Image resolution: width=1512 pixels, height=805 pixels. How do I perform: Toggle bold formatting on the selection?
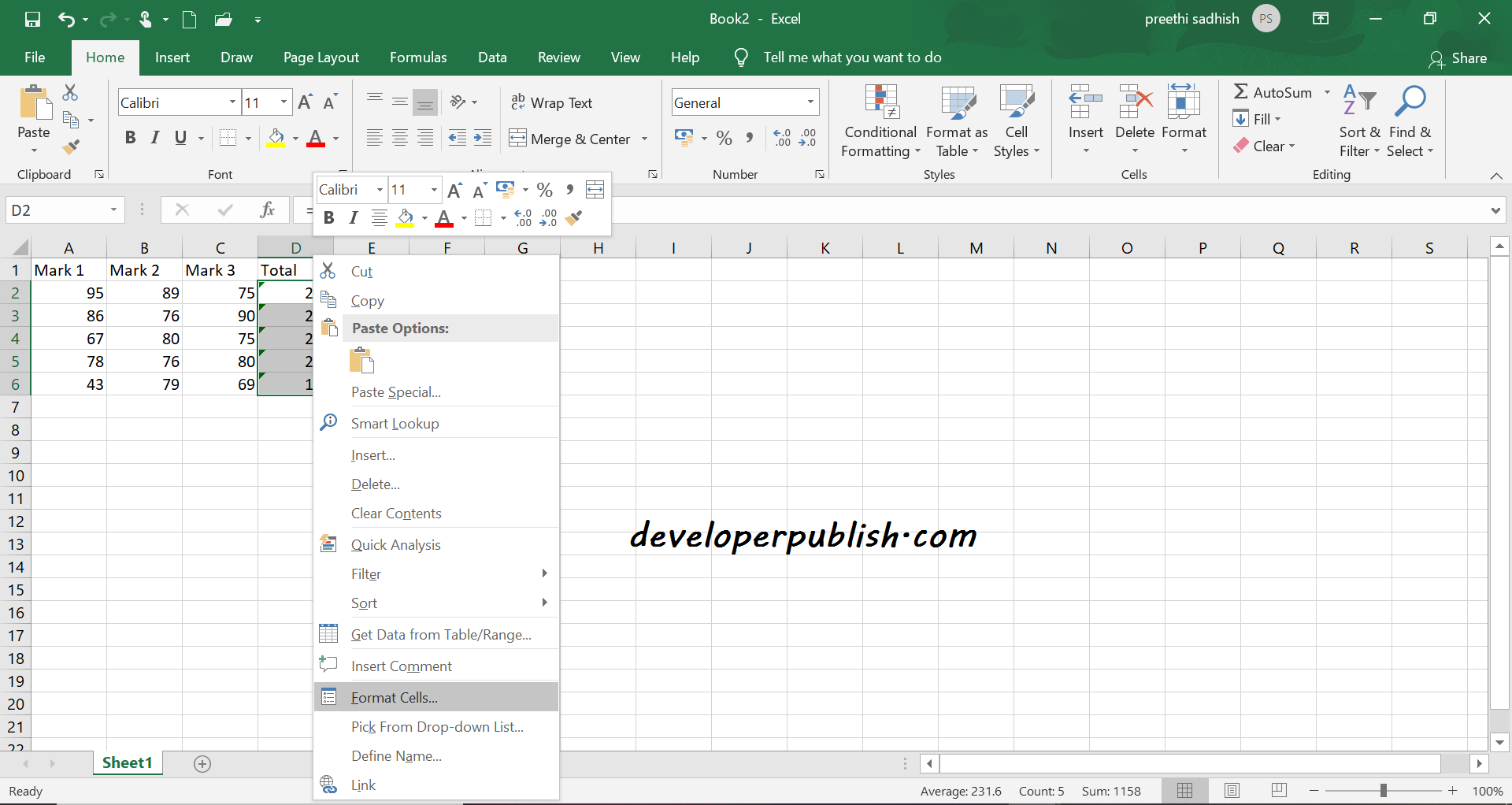pos(130,138)
